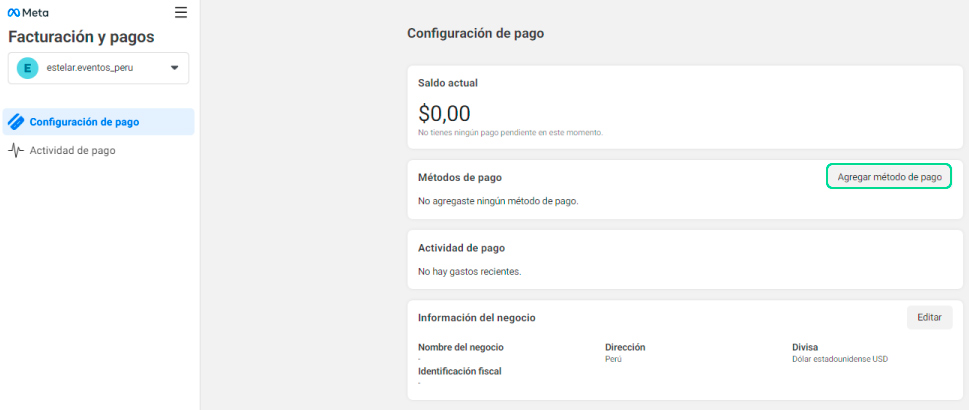
Task: Click the $0,00 current balance amount
Action: click(x=444, y=114)
